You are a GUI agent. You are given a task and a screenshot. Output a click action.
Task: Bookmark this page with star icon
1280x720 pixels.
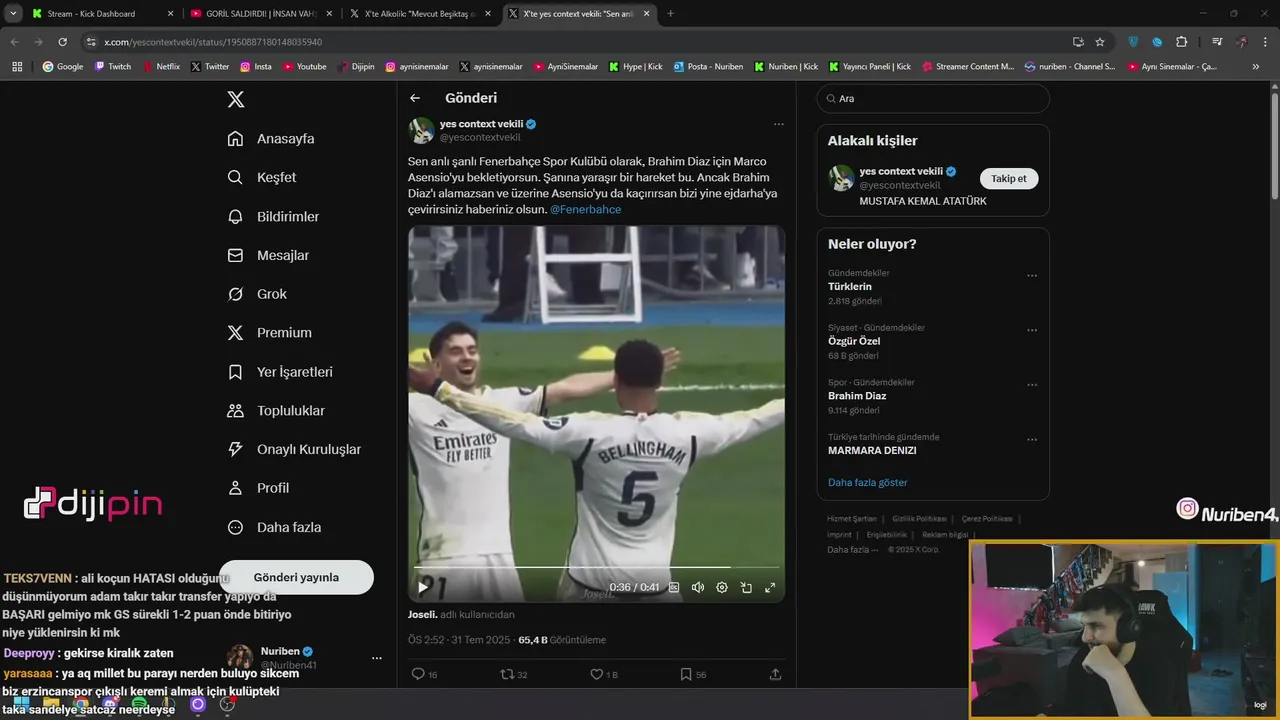pyautogui.click(x=1100, y=42)
